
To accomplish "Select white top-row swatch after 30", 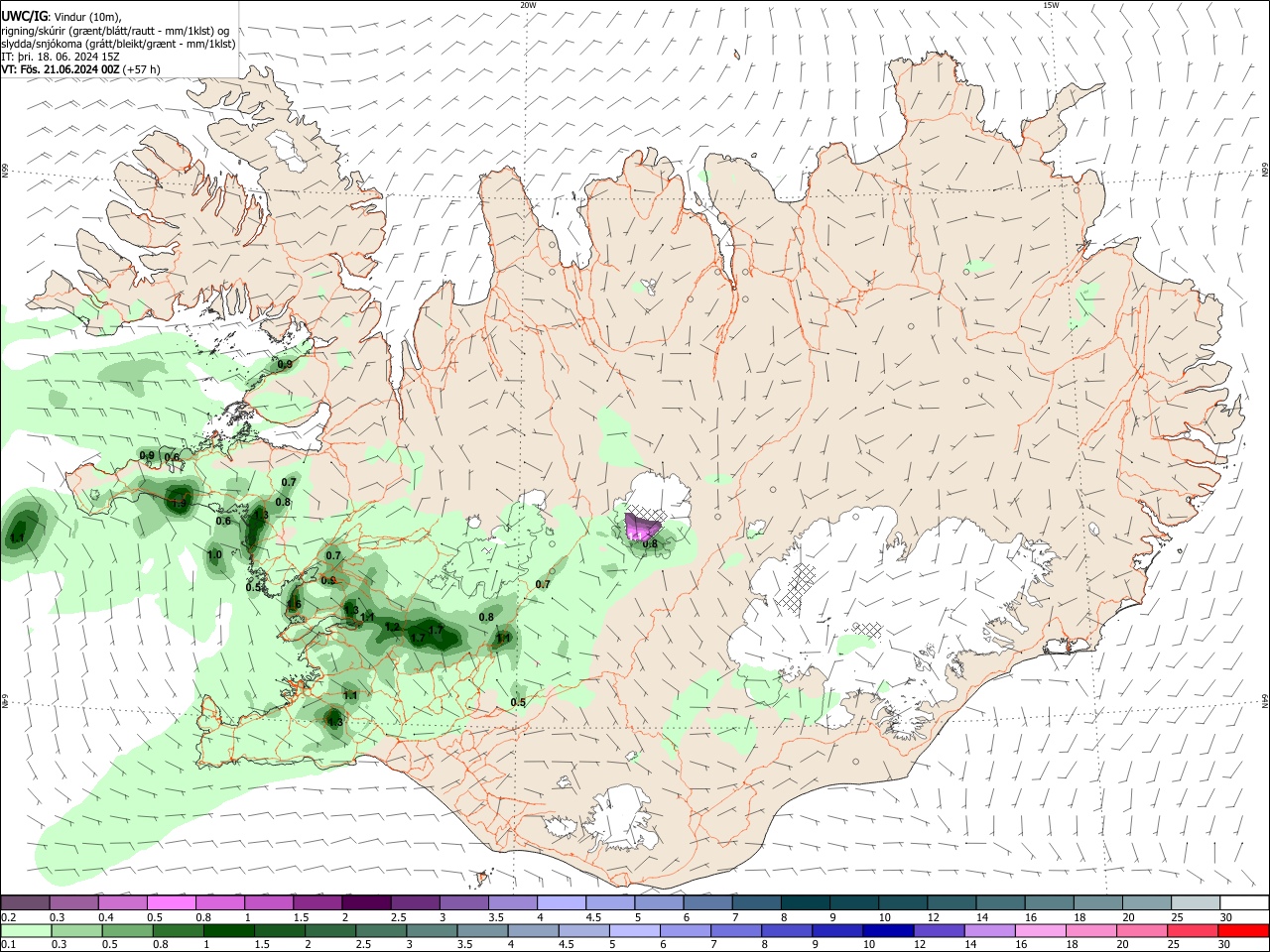I will point(1243,902).
